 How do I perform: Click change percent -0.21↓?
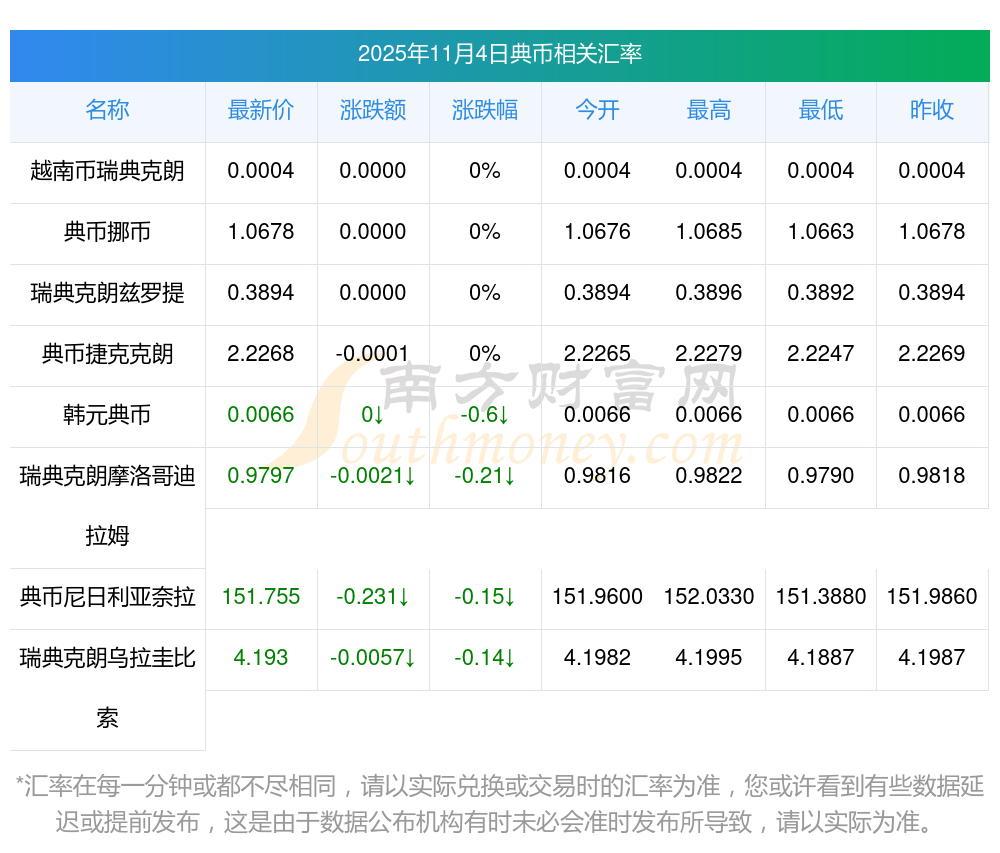(x=485, y=476)
